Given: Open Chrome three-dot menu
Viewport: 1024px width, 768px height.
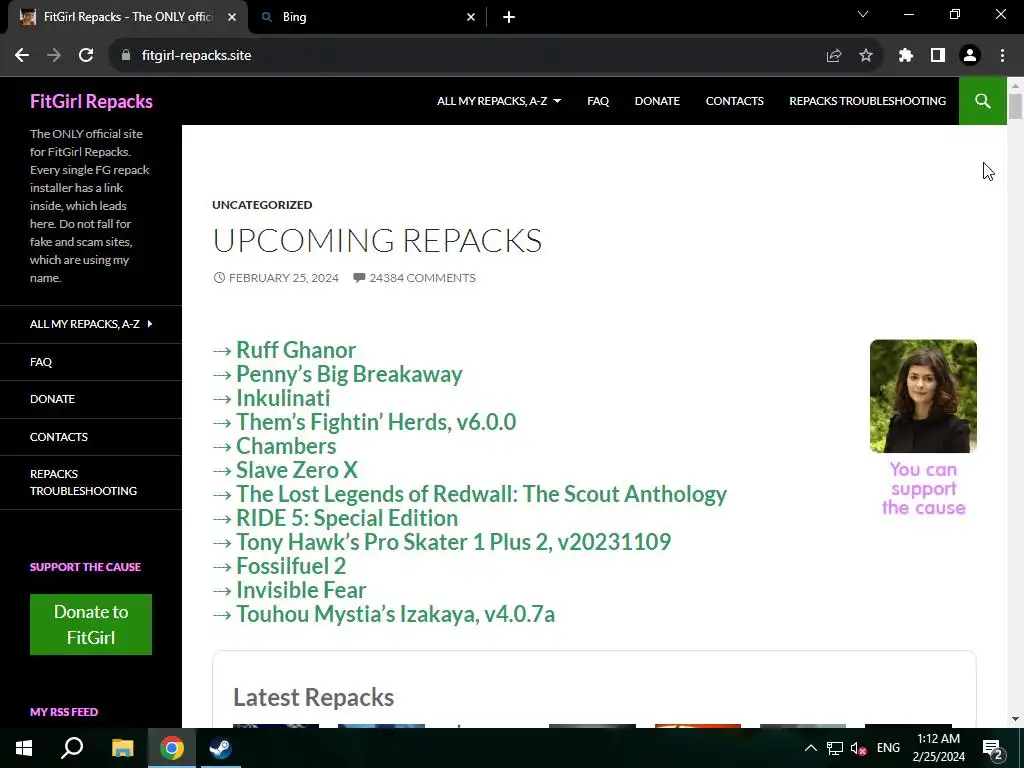Looking at the screenshot, I should [1002, 56].
